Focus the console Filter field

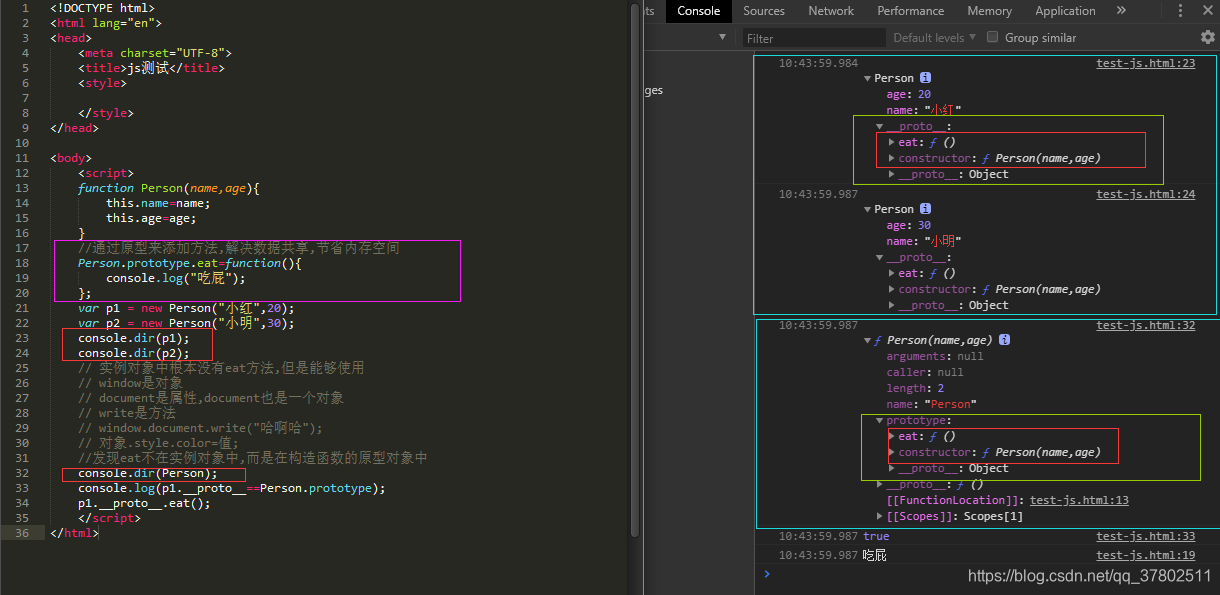click(815, 38)
